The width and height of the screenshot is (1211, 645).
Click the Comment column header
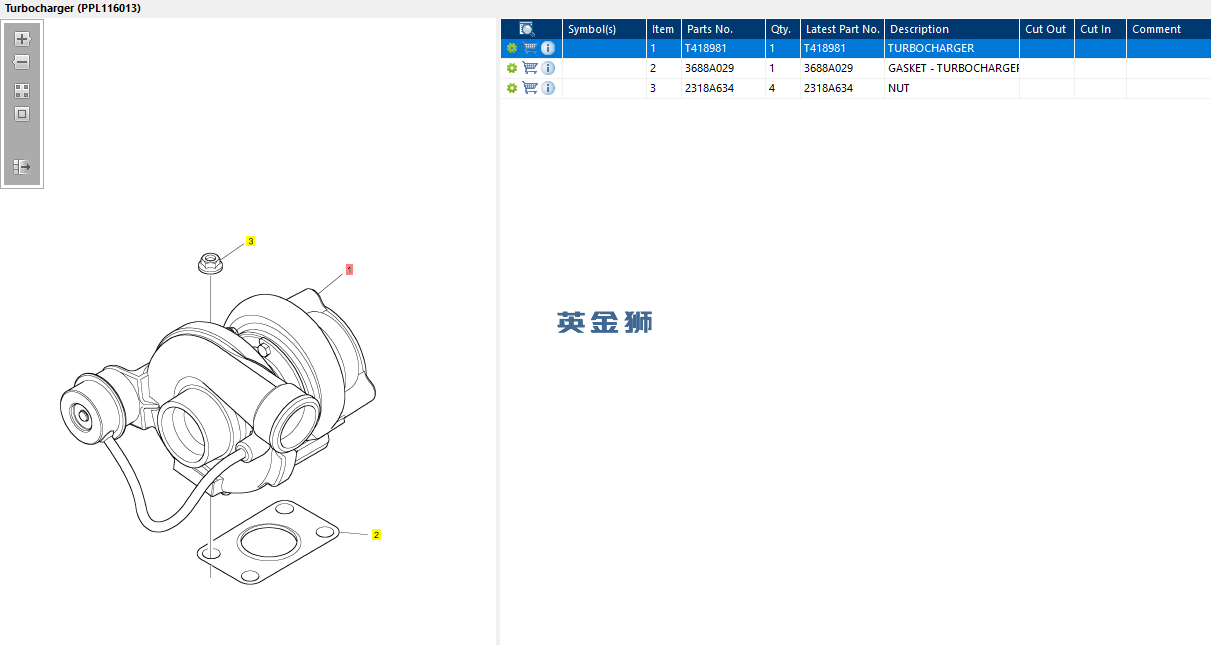pyautogui.click(x=1168, y=29)
